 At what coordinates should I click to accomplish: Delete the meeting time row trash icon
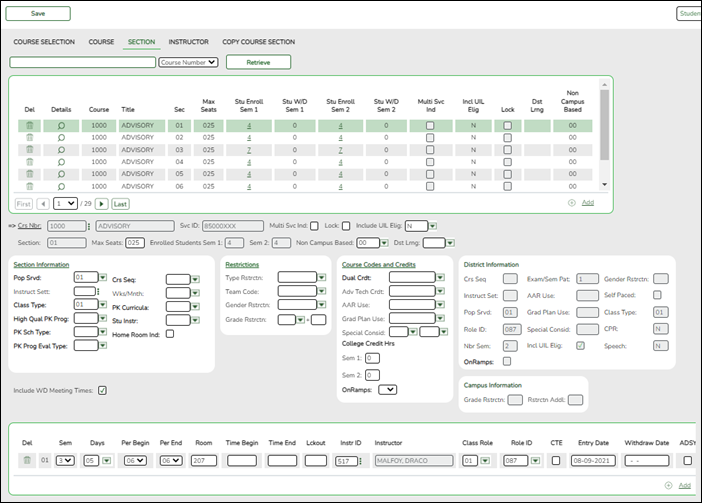coord(27,460)
